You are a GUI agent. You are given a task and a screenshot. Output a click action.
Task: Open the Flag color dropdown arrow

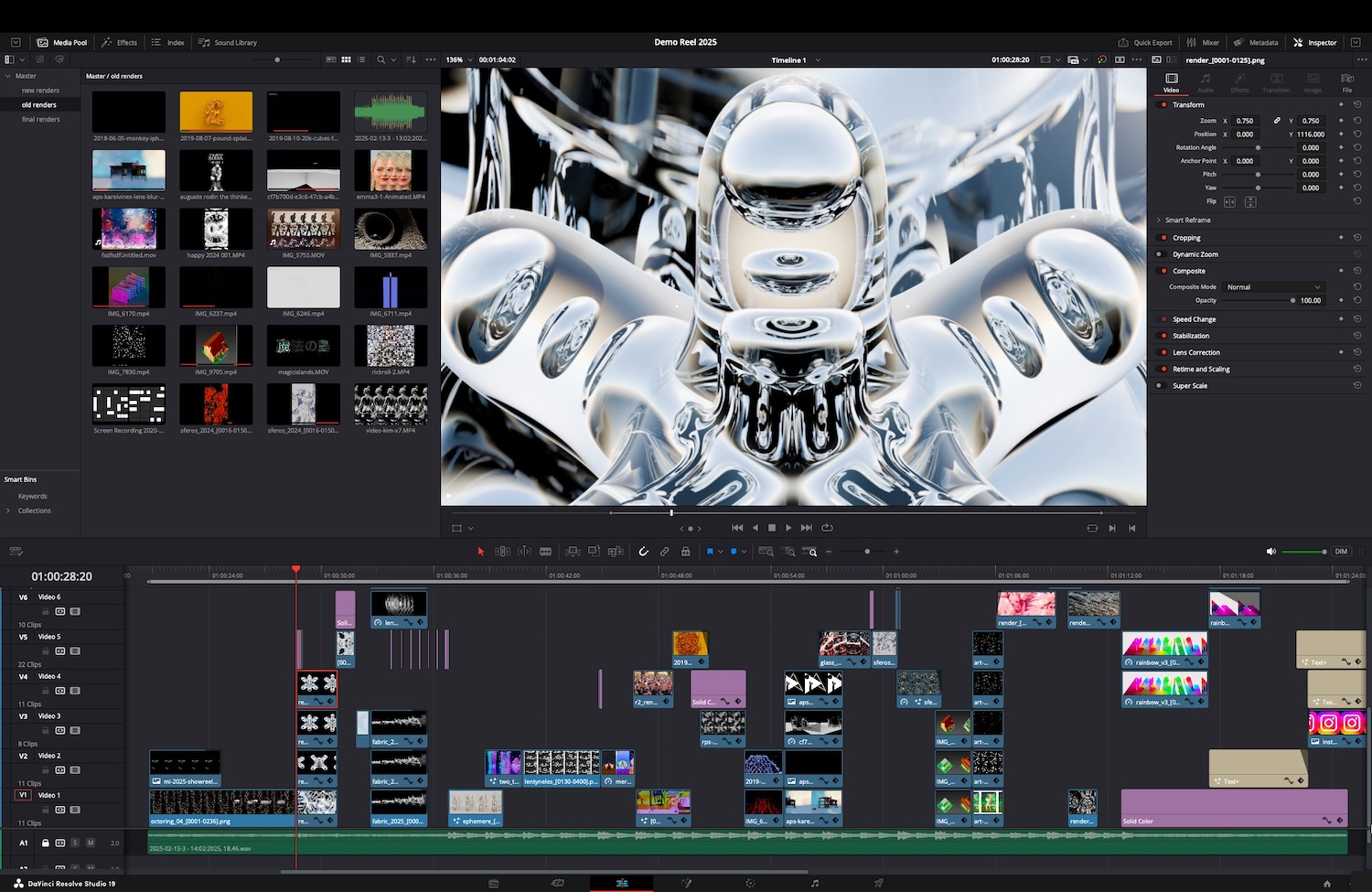721,552
